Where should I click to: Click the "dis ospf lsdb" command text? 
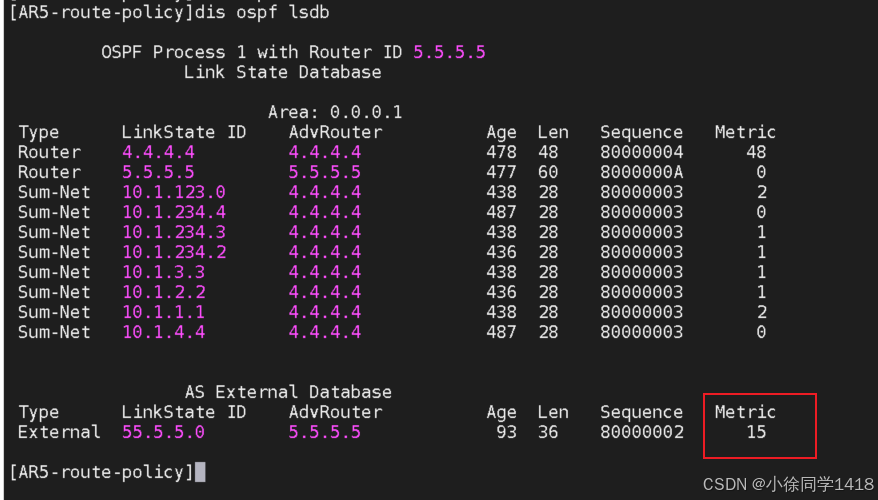262,12
